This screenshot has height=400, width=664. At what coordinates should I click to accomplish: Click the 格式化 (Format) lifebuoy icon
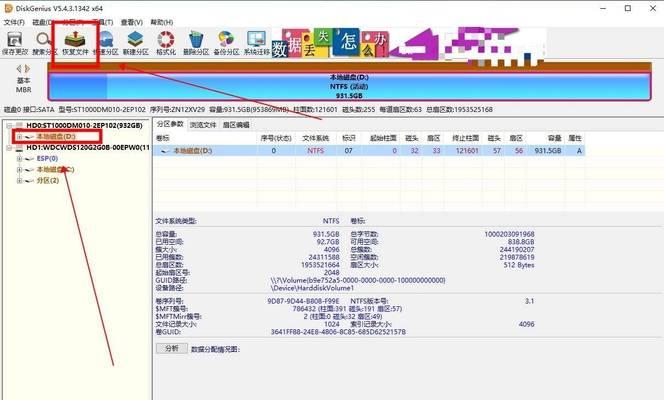click(166, 39)
